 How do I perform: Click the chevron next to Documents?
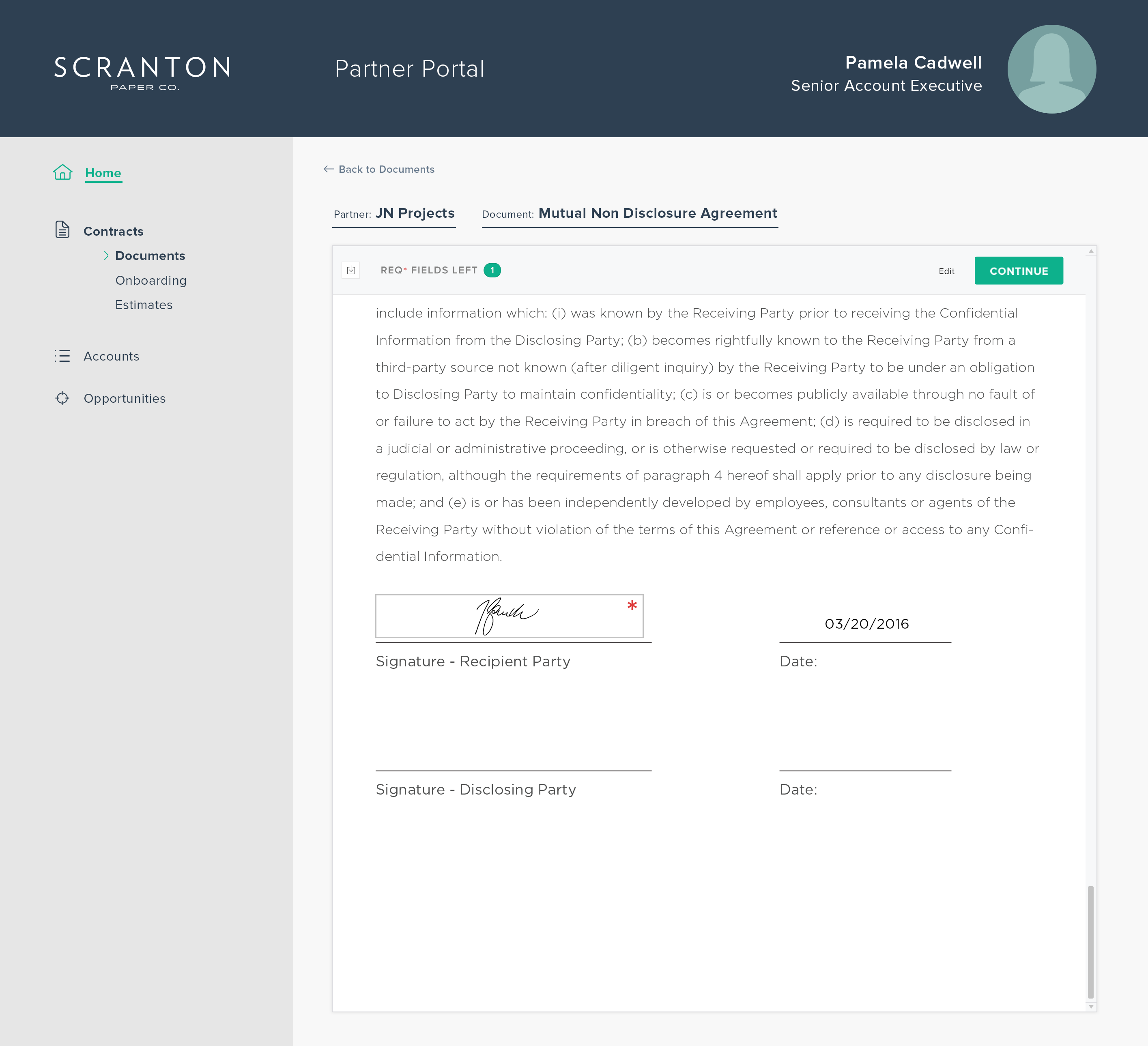(106, 256)
